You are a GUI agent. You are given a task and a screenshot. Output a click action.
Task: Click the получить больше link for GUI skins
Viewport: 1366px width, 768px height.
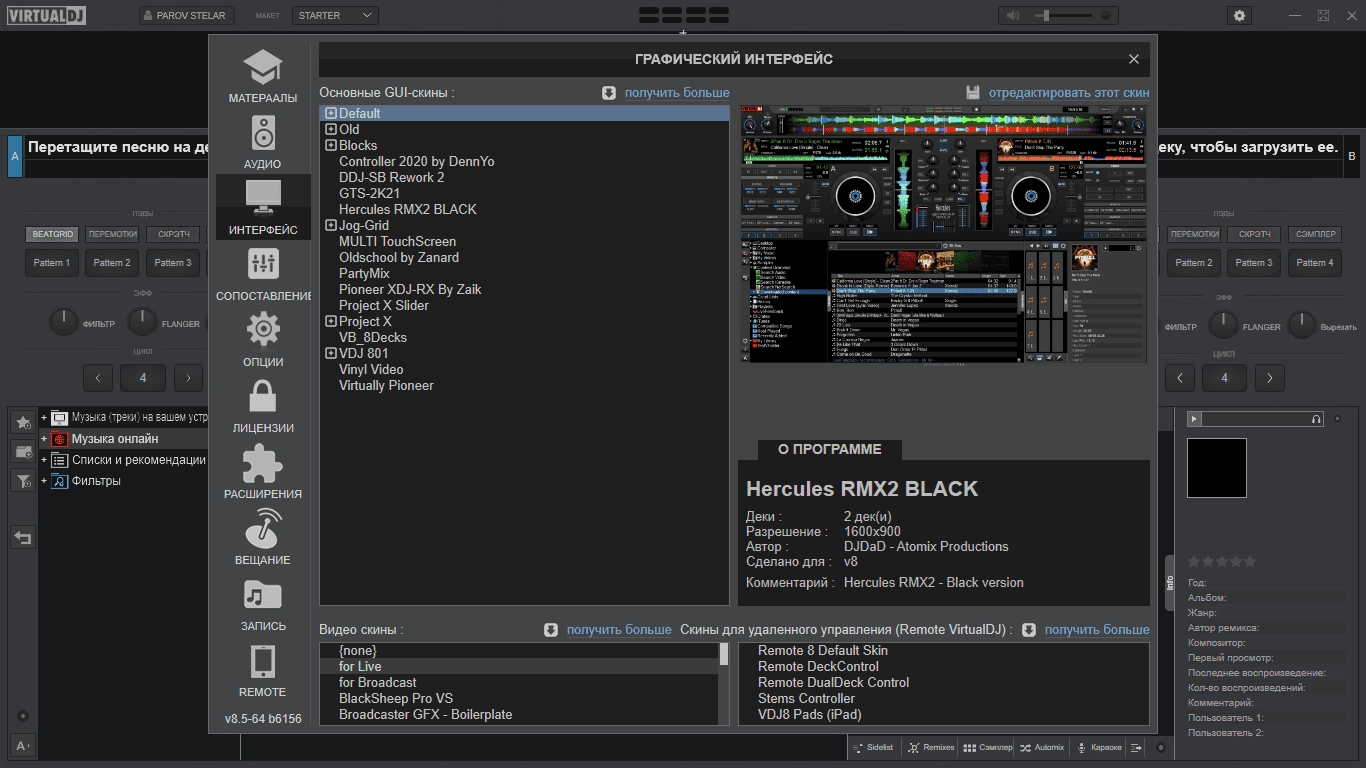tap(677, 93)
